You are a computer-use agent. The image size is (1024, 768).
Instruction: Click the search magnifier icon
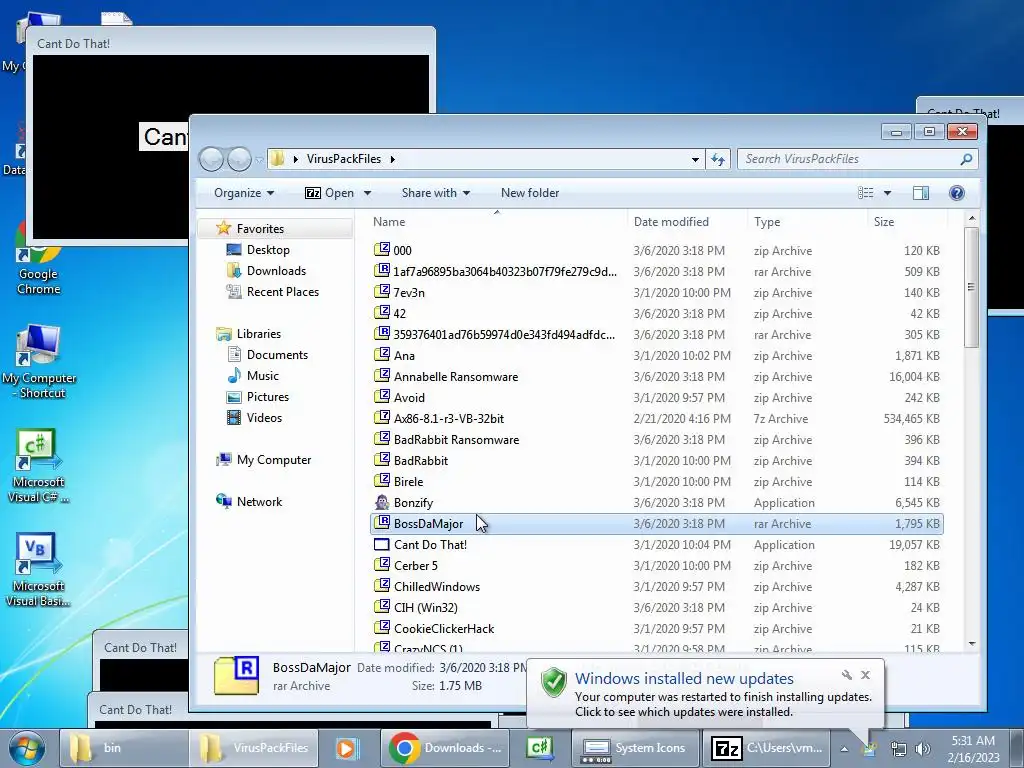coord(966,159)
